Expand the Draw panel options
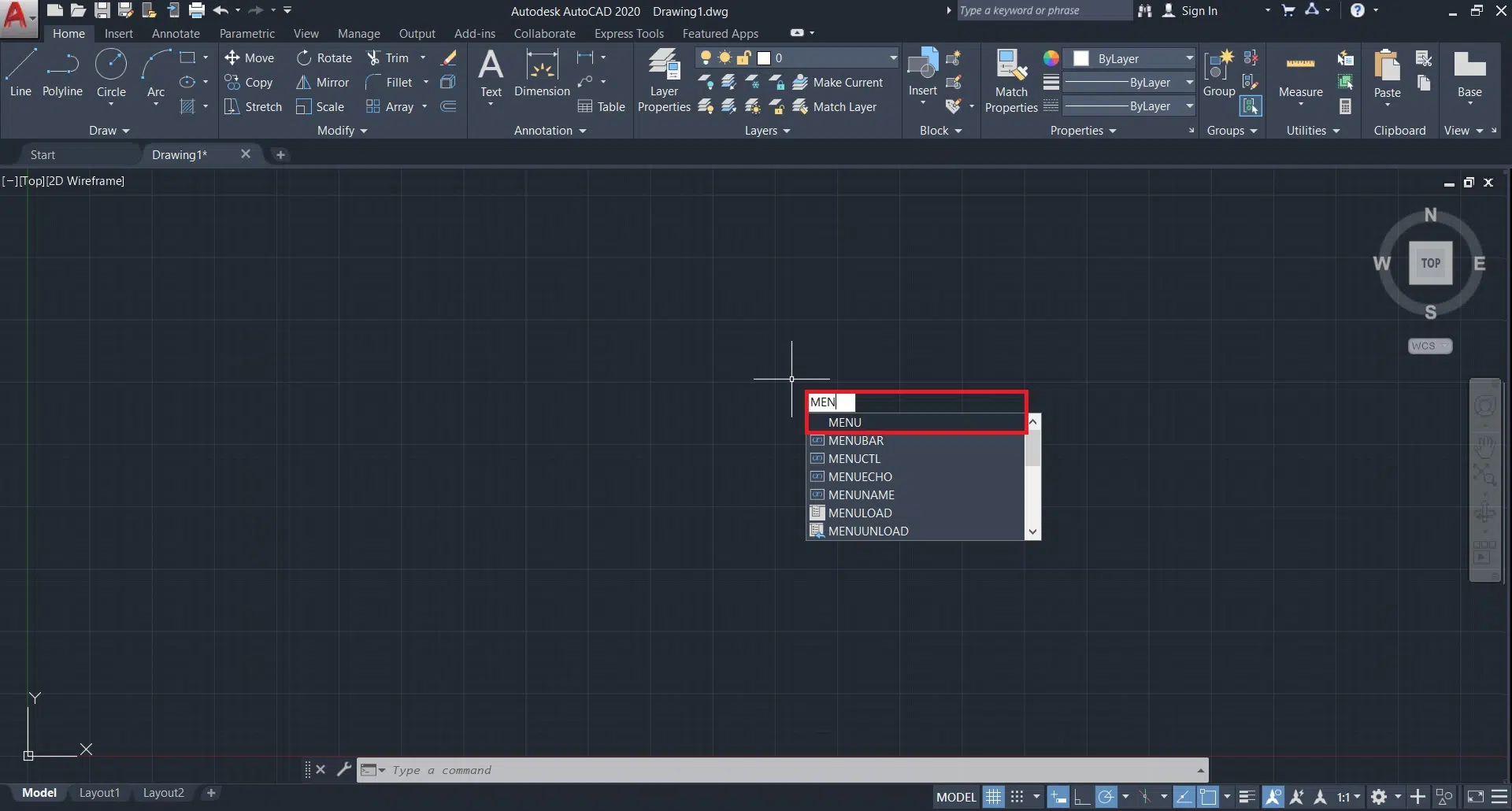 (x=109, y=131)
